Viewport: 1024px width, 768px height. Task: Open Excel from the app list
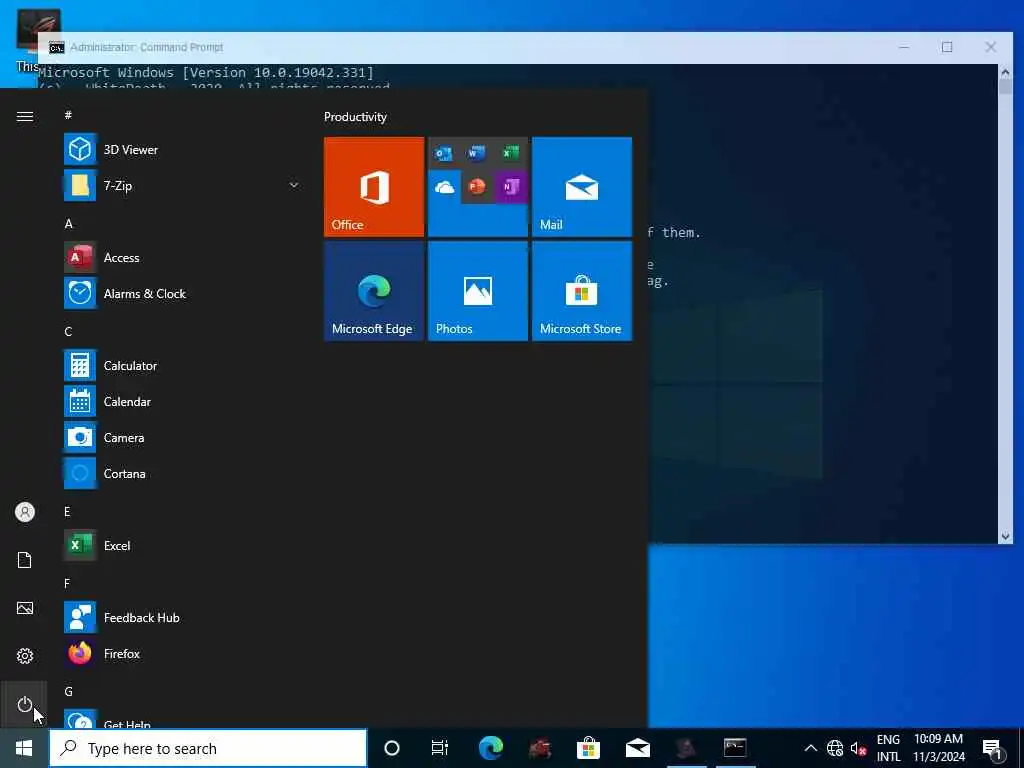(183, 545)
